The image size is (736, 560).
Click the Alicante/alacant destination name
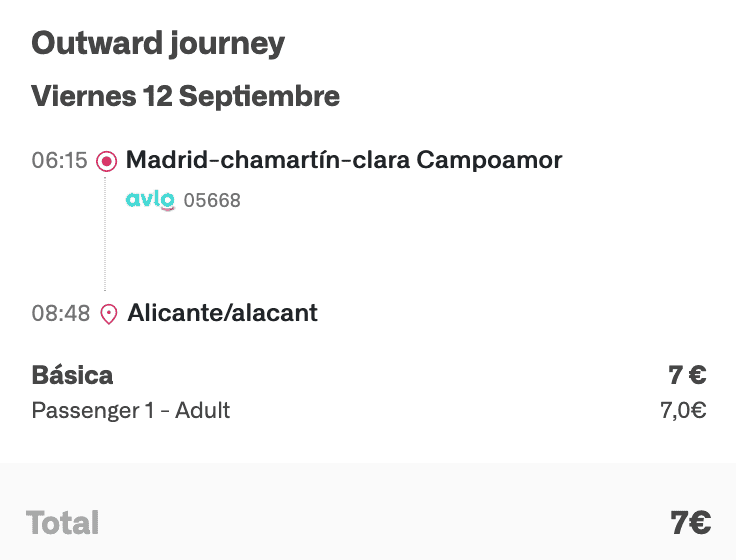pyautogui.click(x=222, y=313)
